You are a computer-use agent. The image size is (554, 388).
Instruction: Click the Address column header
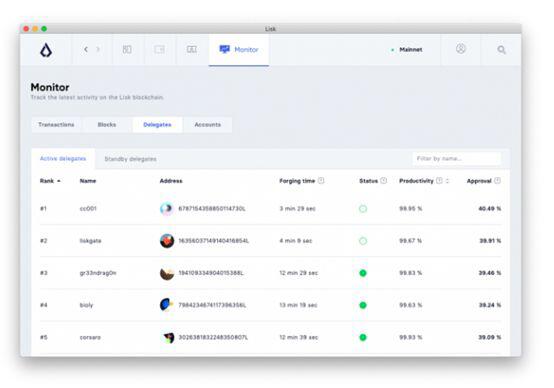click(x=171, y=181)
